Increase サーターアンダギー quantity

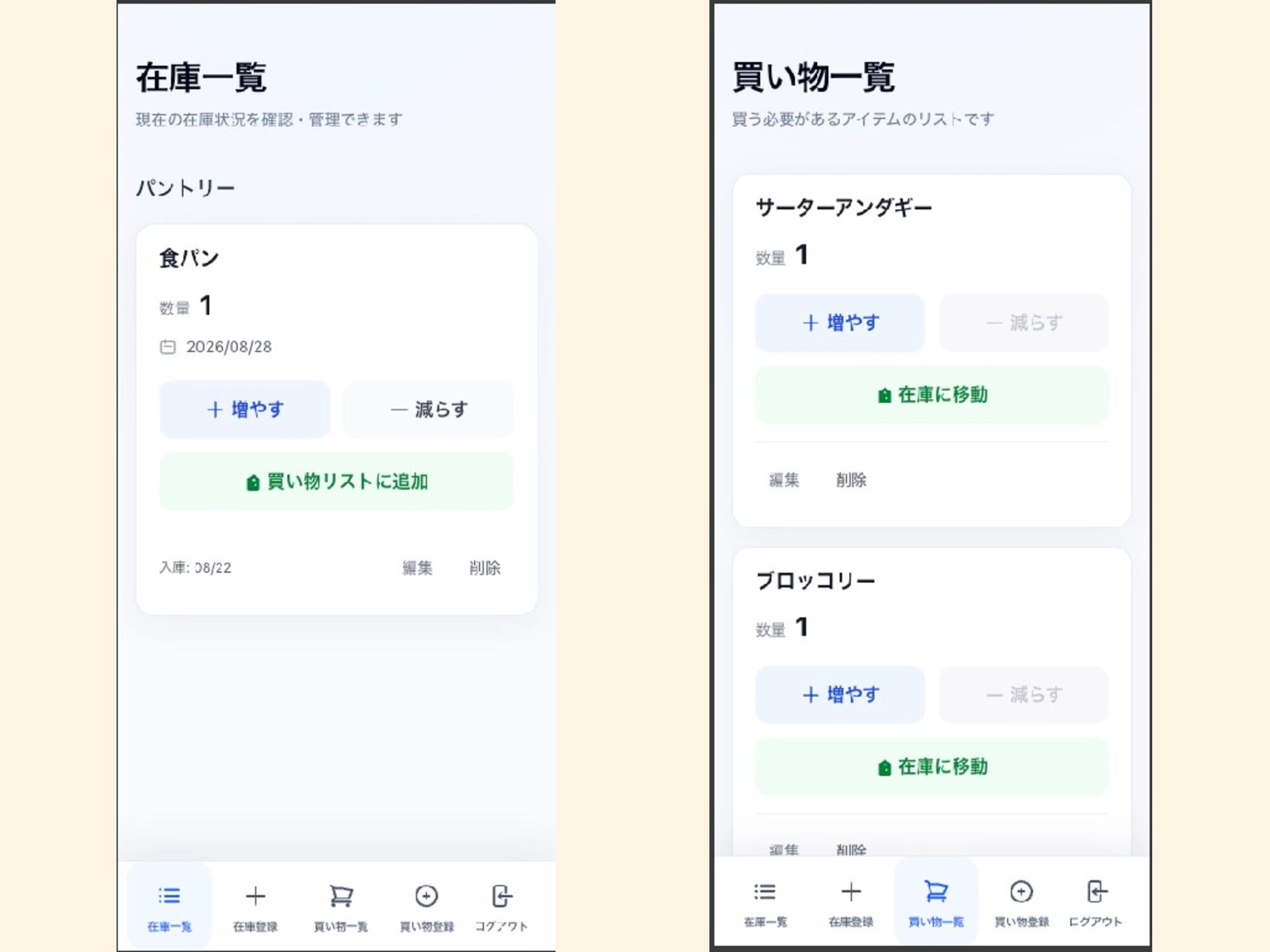tap(840, 323)
